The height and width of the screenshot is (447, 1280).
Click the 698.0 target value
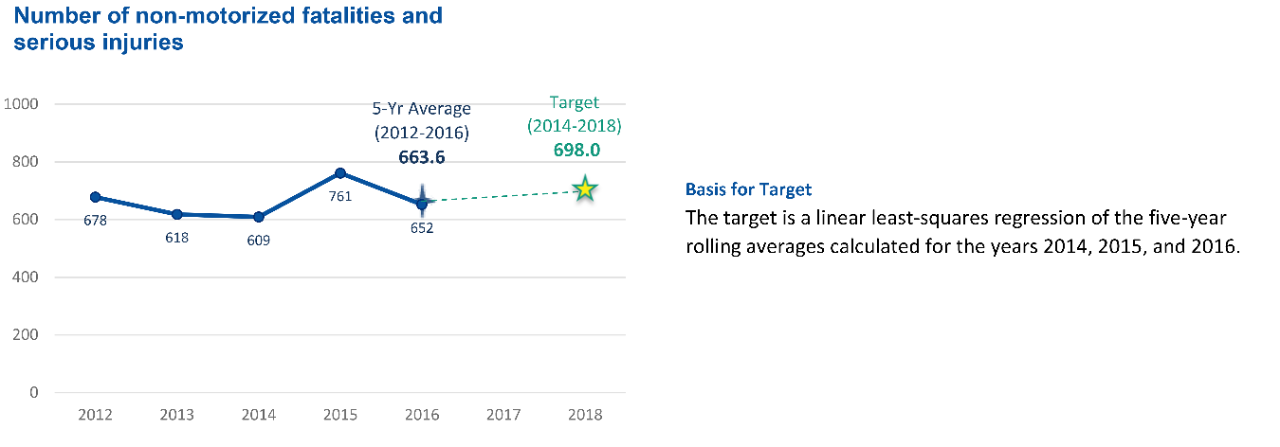pos(574,149)
